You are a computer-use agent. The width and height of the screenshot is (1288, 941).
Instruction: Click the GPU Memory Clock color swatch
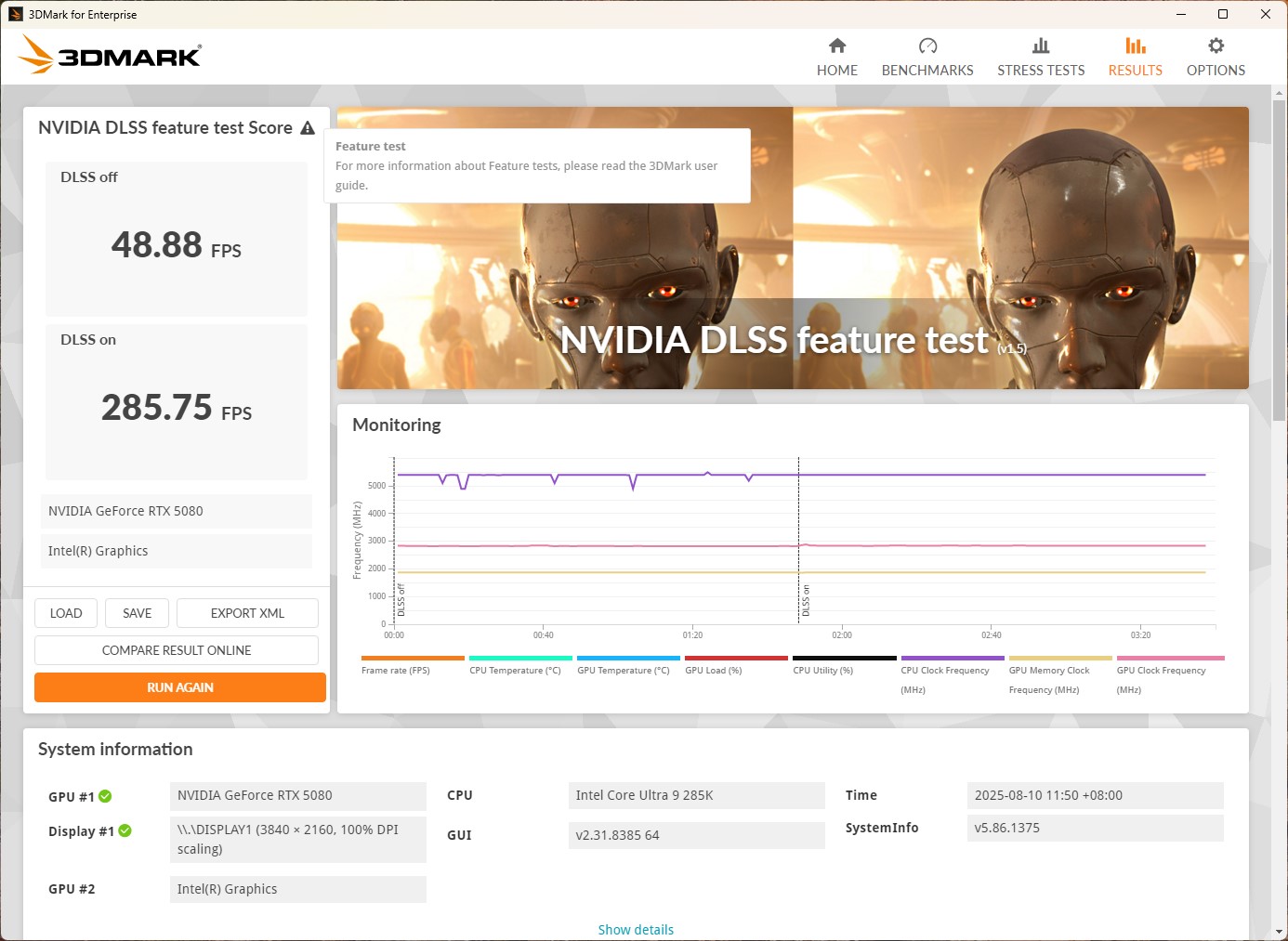click(1059, 658)
